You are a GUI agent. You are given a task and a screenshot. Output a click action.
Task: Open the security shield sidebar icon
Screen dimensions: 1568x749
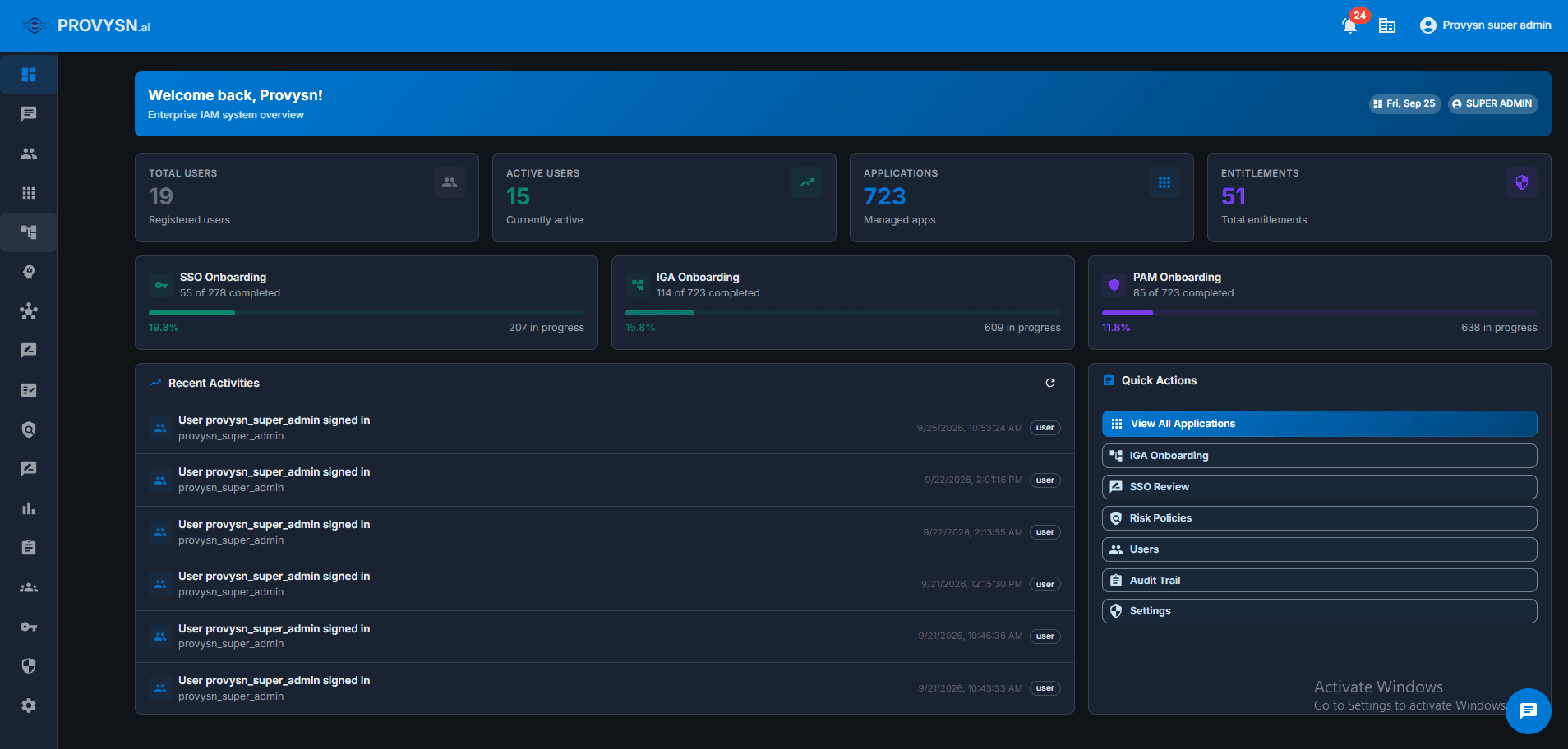tap(29, 666)
